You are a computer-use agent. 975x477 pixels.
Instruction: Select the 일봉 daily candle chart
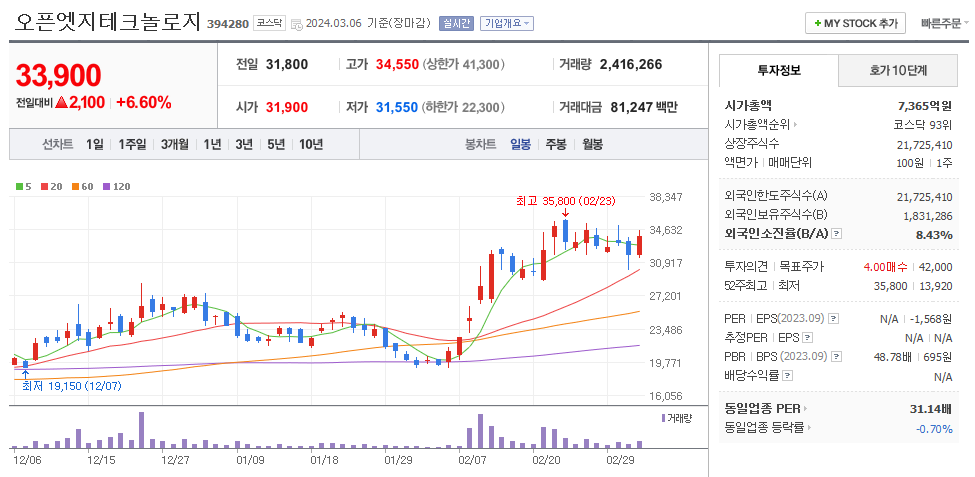click(x=520, y=144)
